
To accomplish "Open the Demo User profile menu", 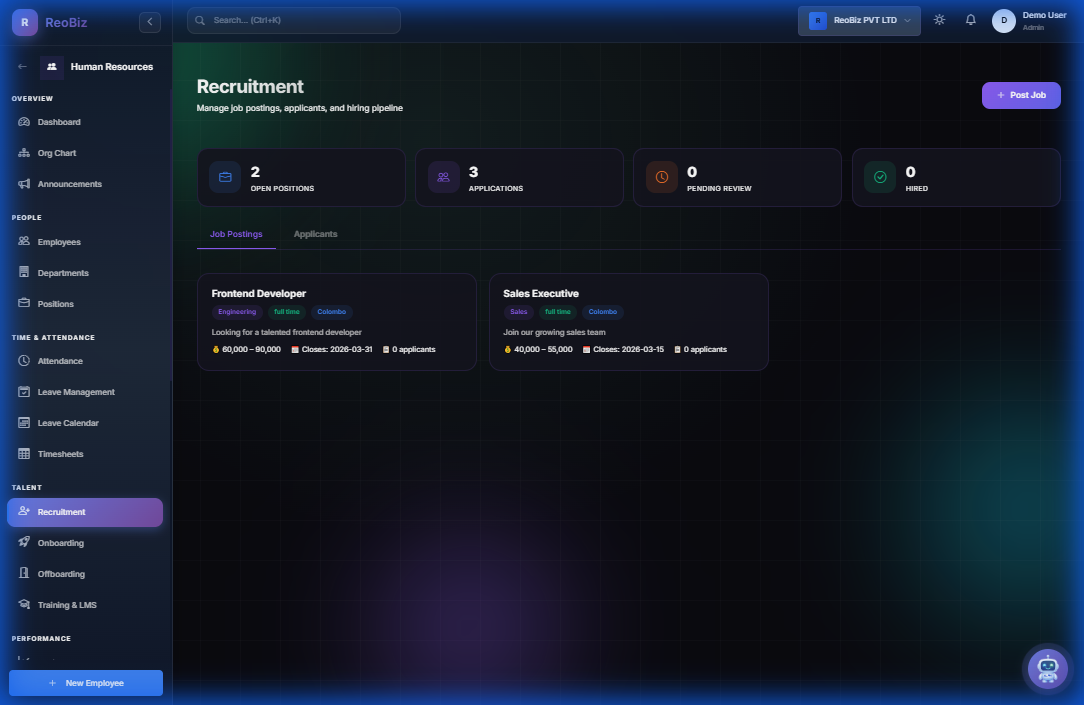I will click(1030, 21).
